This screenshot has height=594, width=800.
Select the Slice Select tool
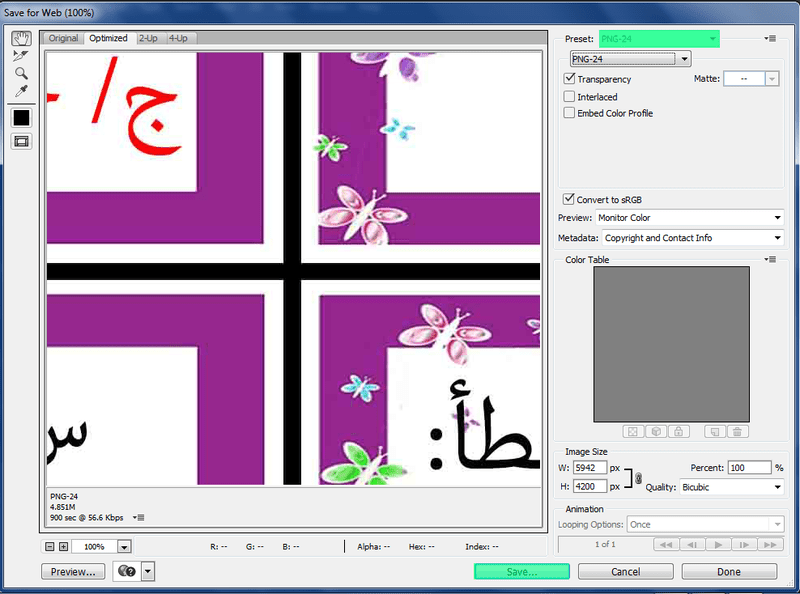click(x=21, y=56)
